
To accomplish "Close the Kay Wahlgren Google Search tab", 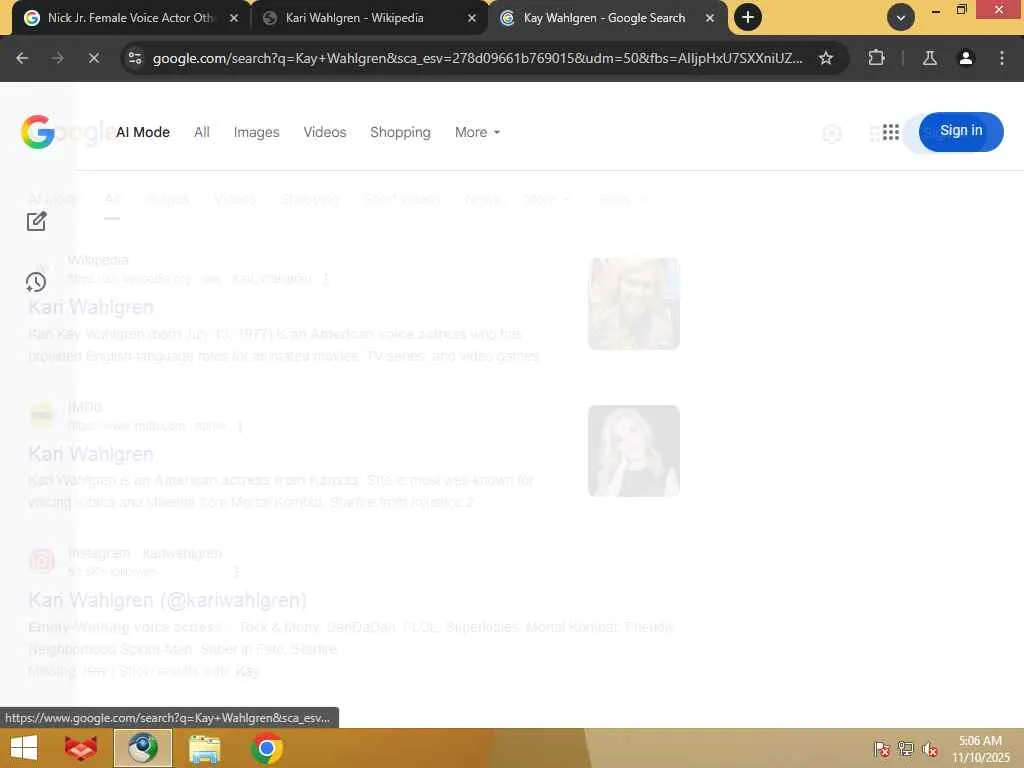I will 710,18.
